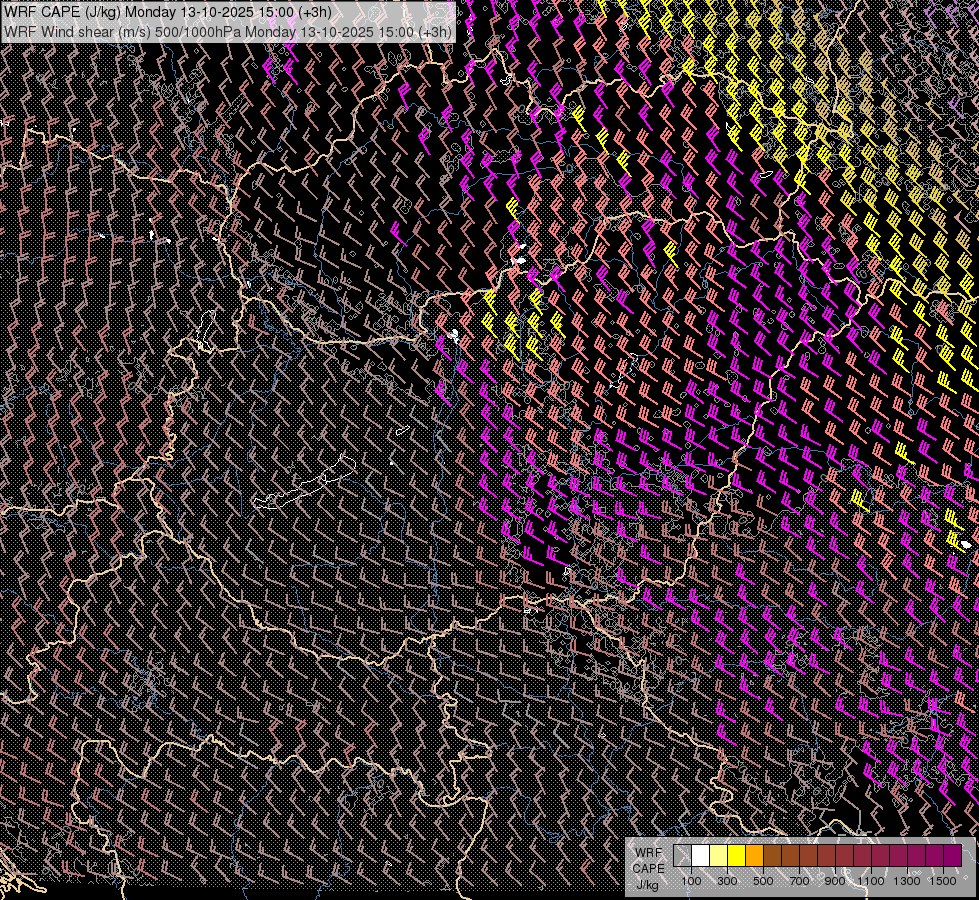Click the 500 legend scale label
The height and width of the screenshot is (900, 979).
[x=763, y=881]
